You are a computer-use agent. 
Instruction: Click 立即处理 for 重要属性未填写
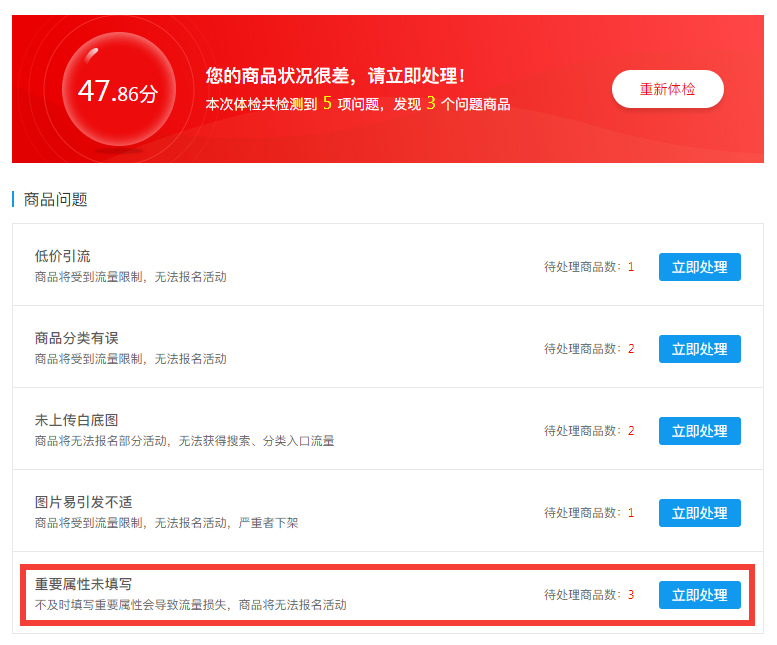[700, 595]
